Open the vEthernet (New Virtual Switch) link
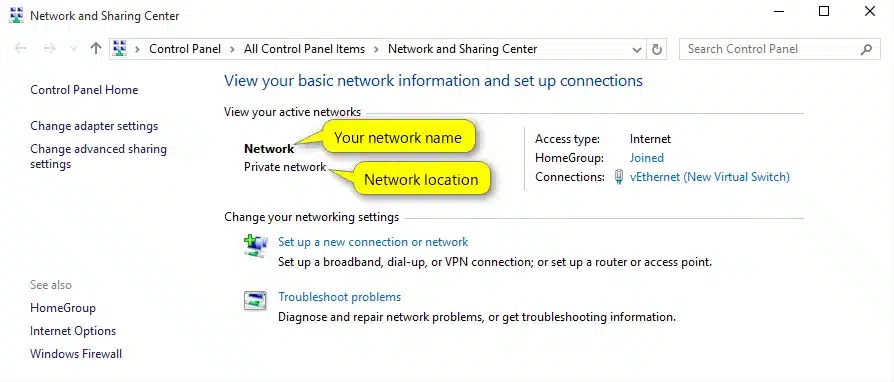 point(710,177)
